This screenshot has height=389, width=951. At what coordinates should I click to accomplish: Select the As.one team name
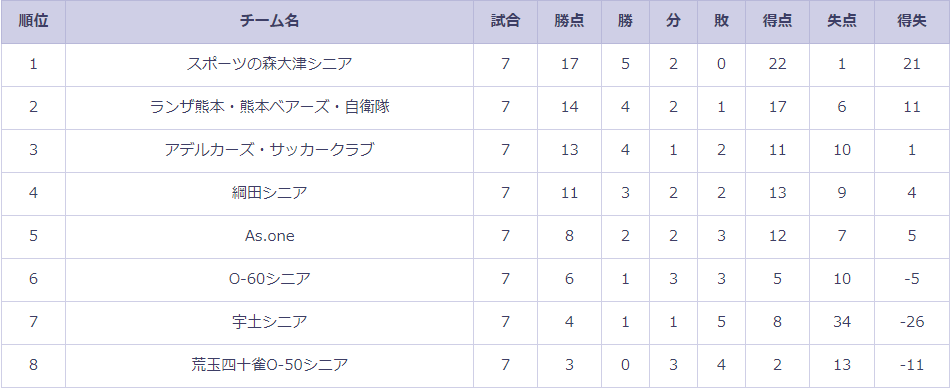pyautogui.click(x=269, y=236)
